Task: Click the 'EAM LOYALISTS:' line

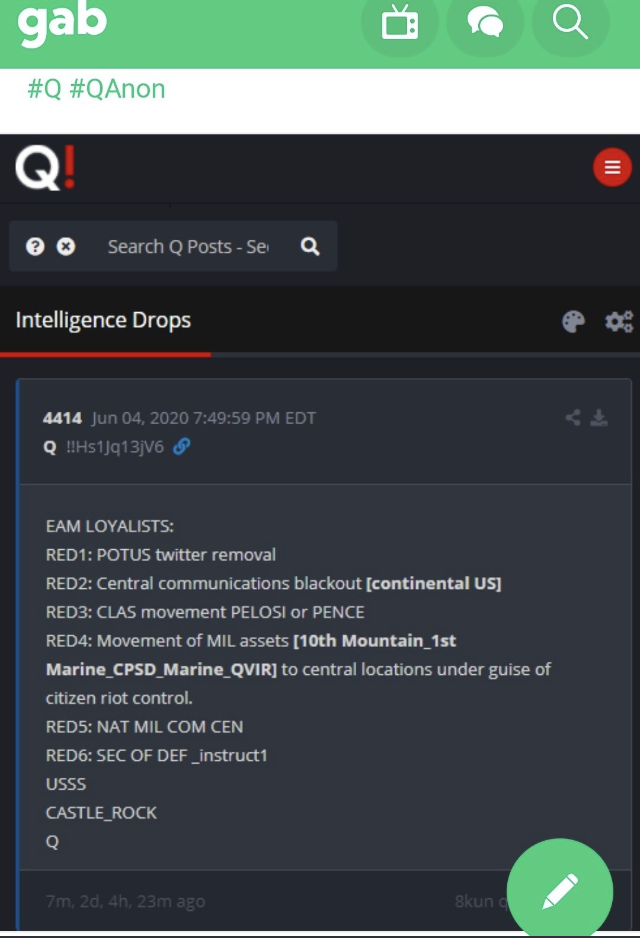Action: pyautogui.click(x=109, y=526)
